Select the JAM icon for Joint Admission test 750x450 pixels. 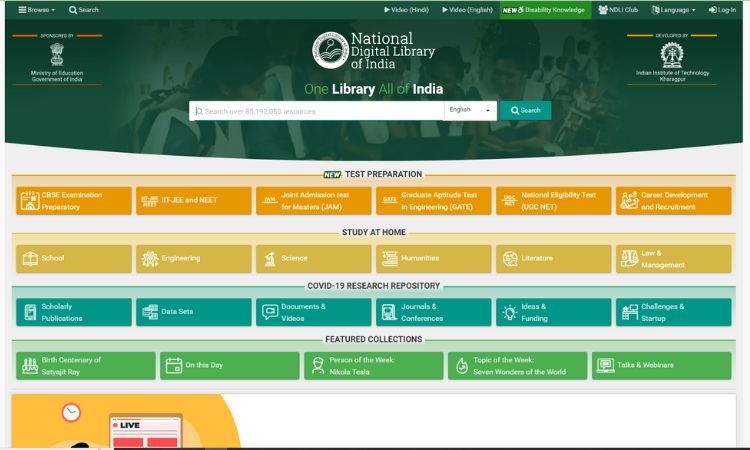(270, 200)
